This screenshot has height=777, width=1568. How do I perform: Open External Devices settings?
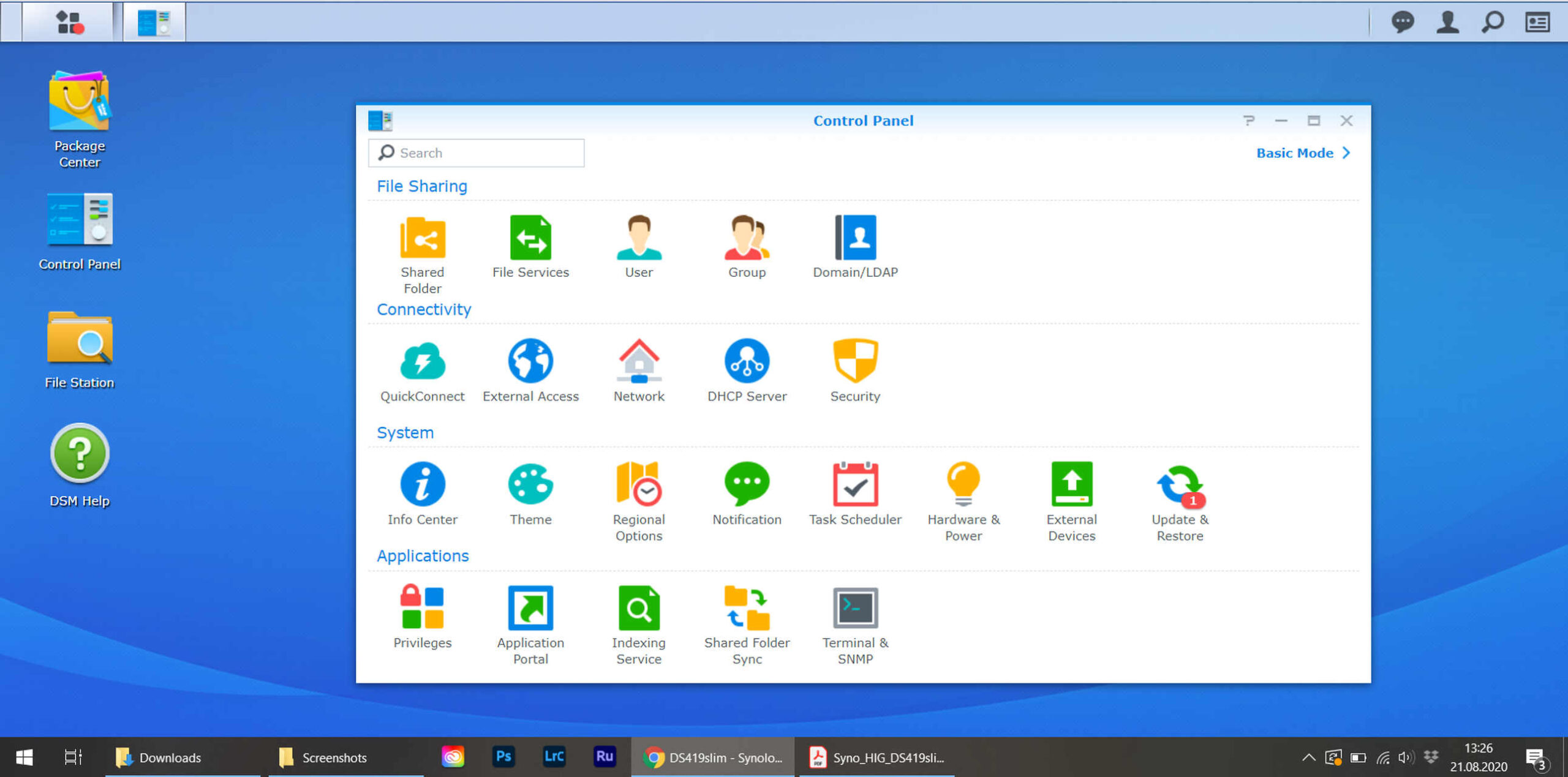point(1071,501)
